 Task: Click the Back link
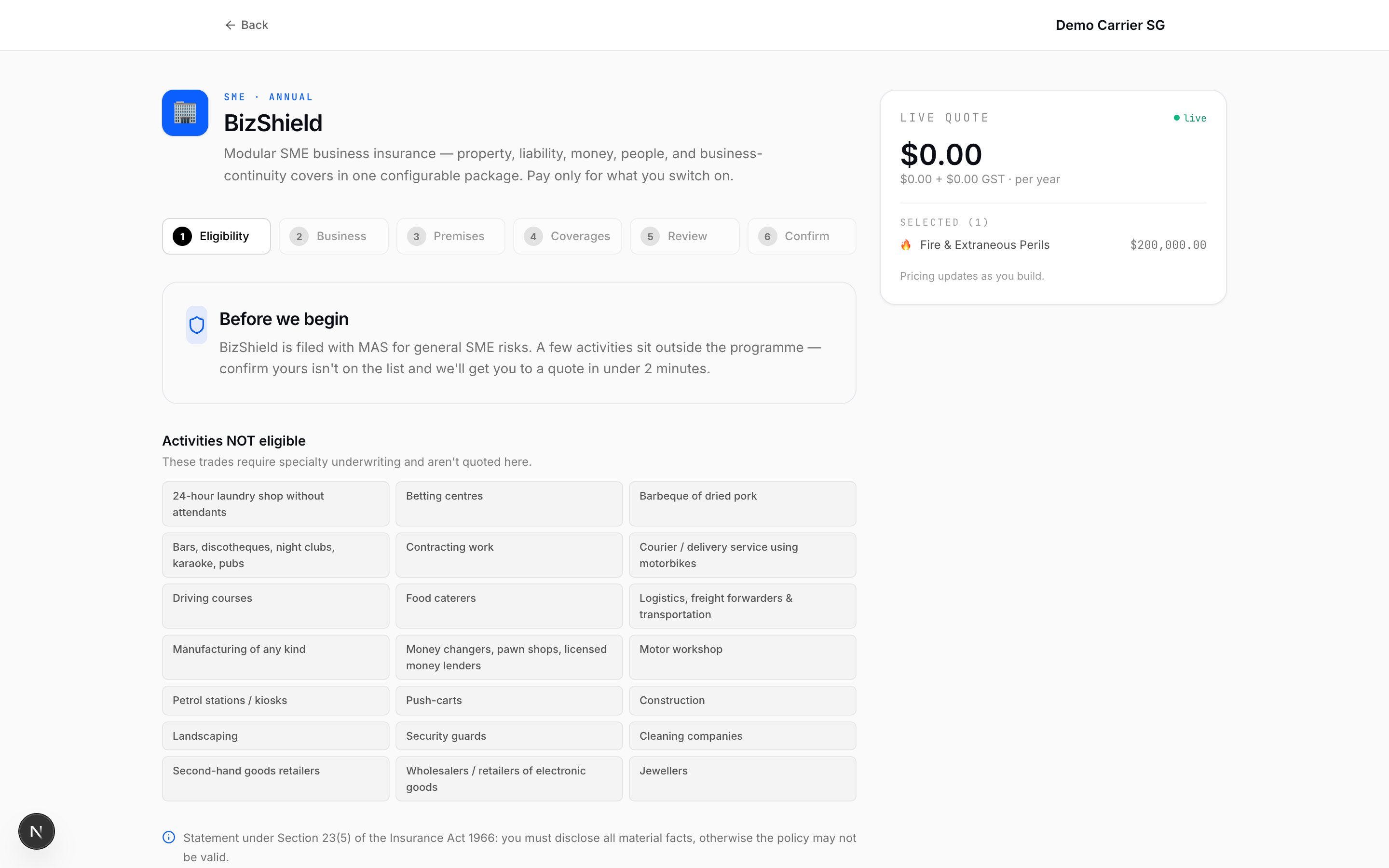254,25
